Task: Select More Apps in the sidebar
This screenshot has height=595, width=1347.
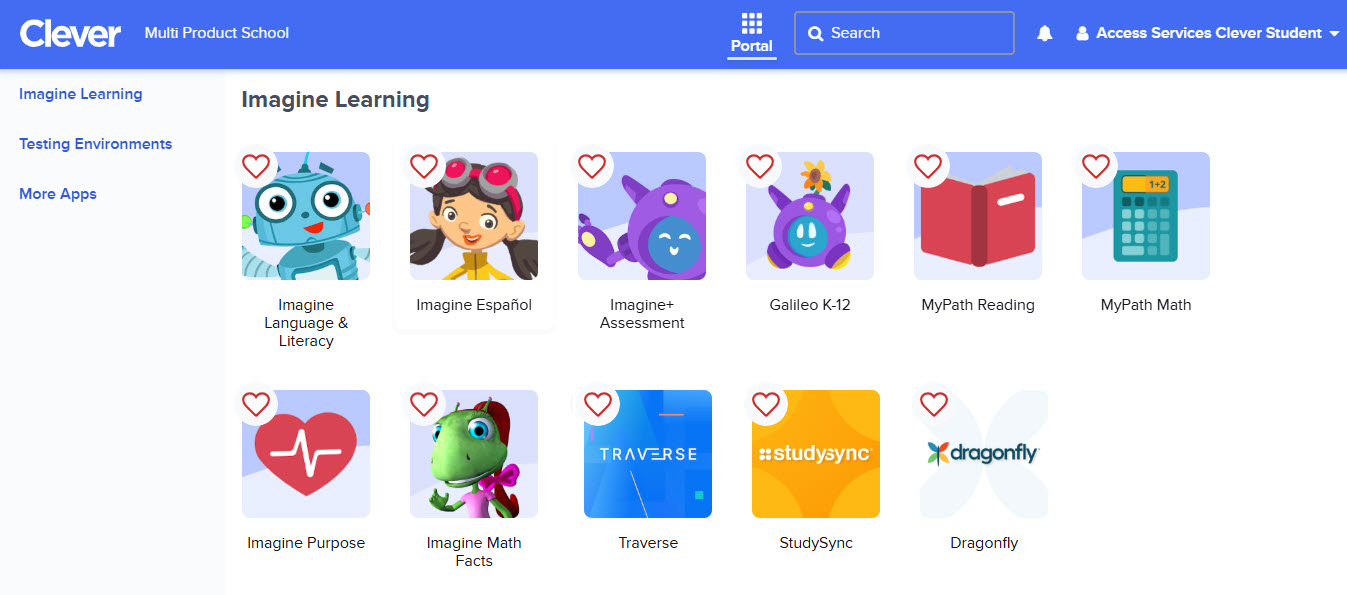Action: click(x=57, y=193)
